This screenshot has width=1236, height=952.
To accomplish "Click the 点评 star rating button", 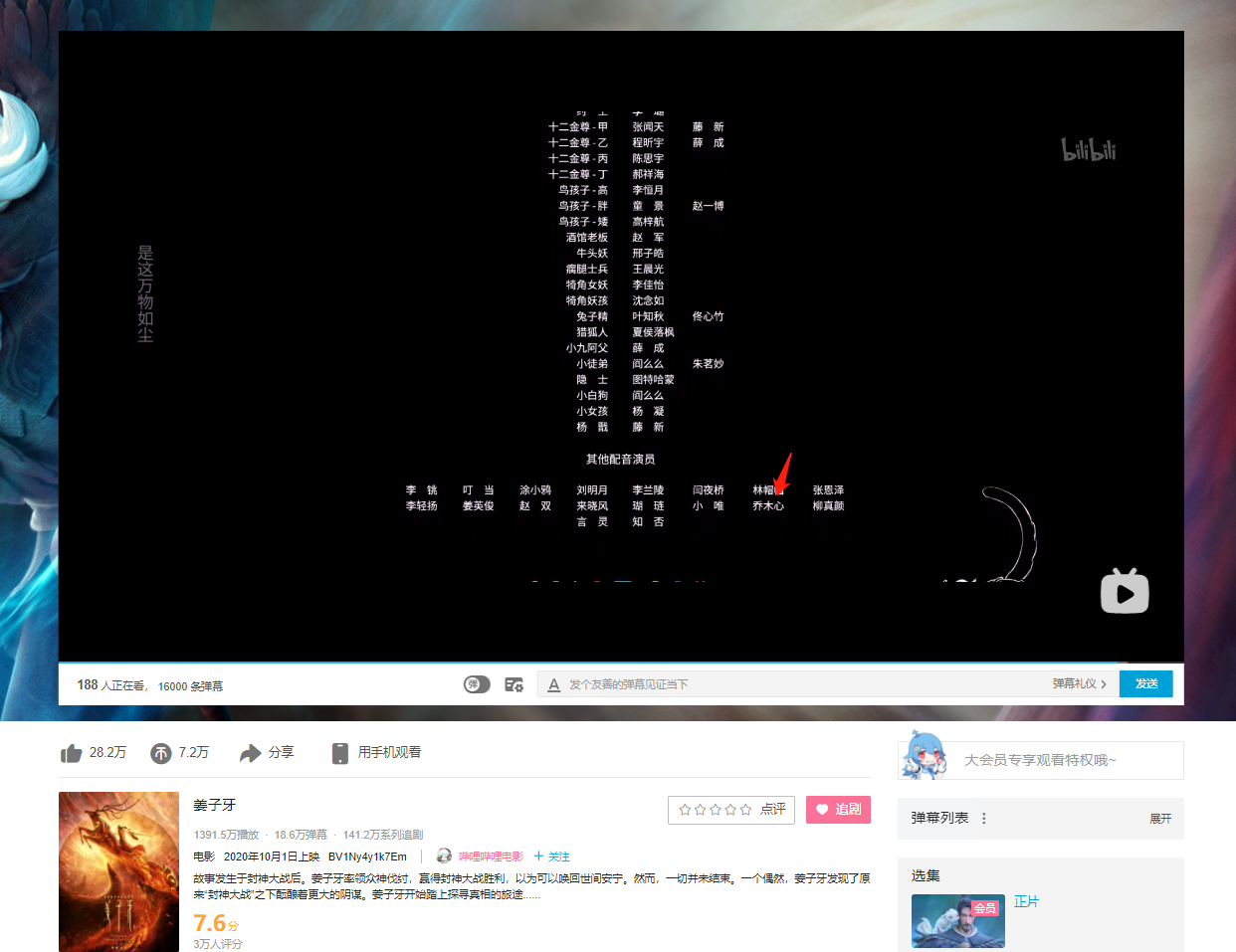I will [x=731, y=810].
